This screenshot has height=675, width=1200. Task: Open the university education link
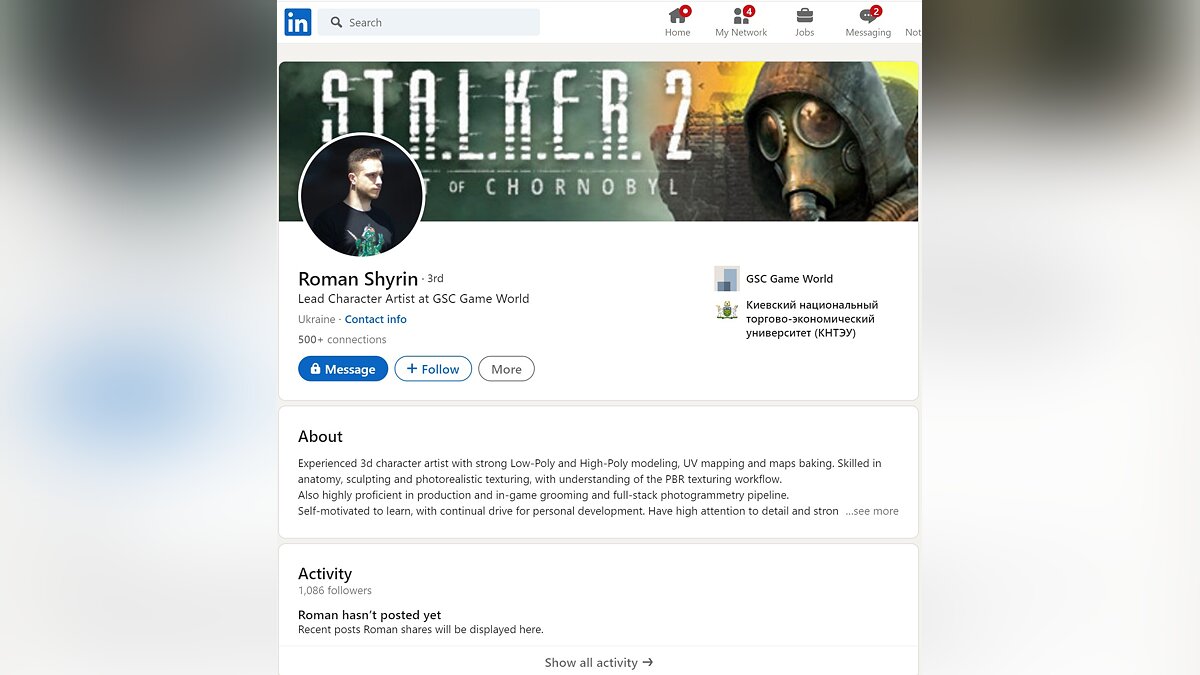(811, 319)
